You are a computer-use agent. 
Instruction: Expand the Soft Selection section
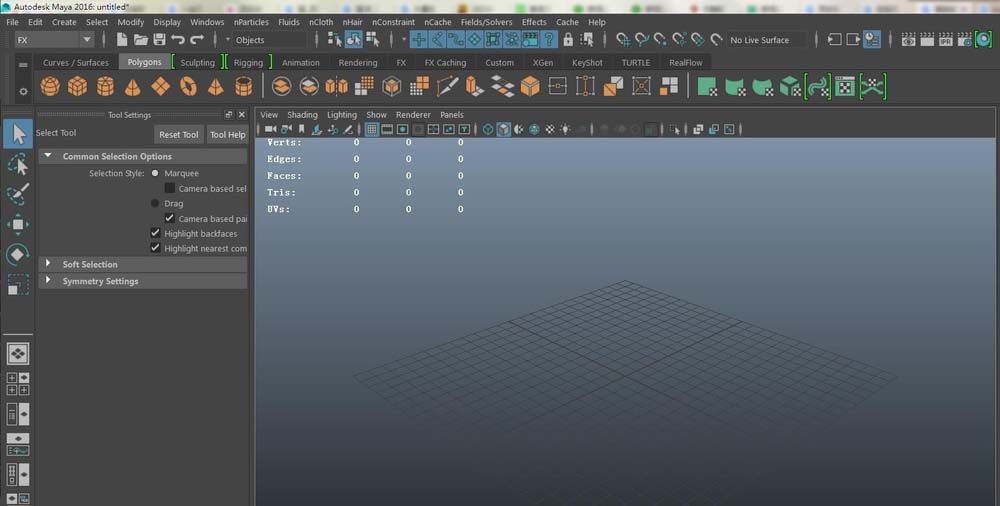point(48,264)
